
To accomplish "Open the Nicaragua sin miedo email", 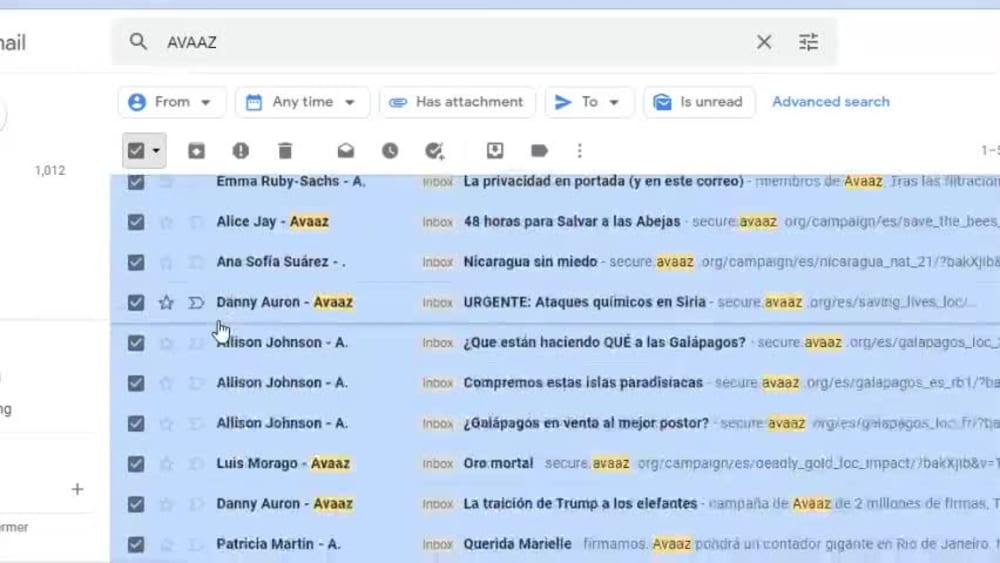I will tap(530, 262).
